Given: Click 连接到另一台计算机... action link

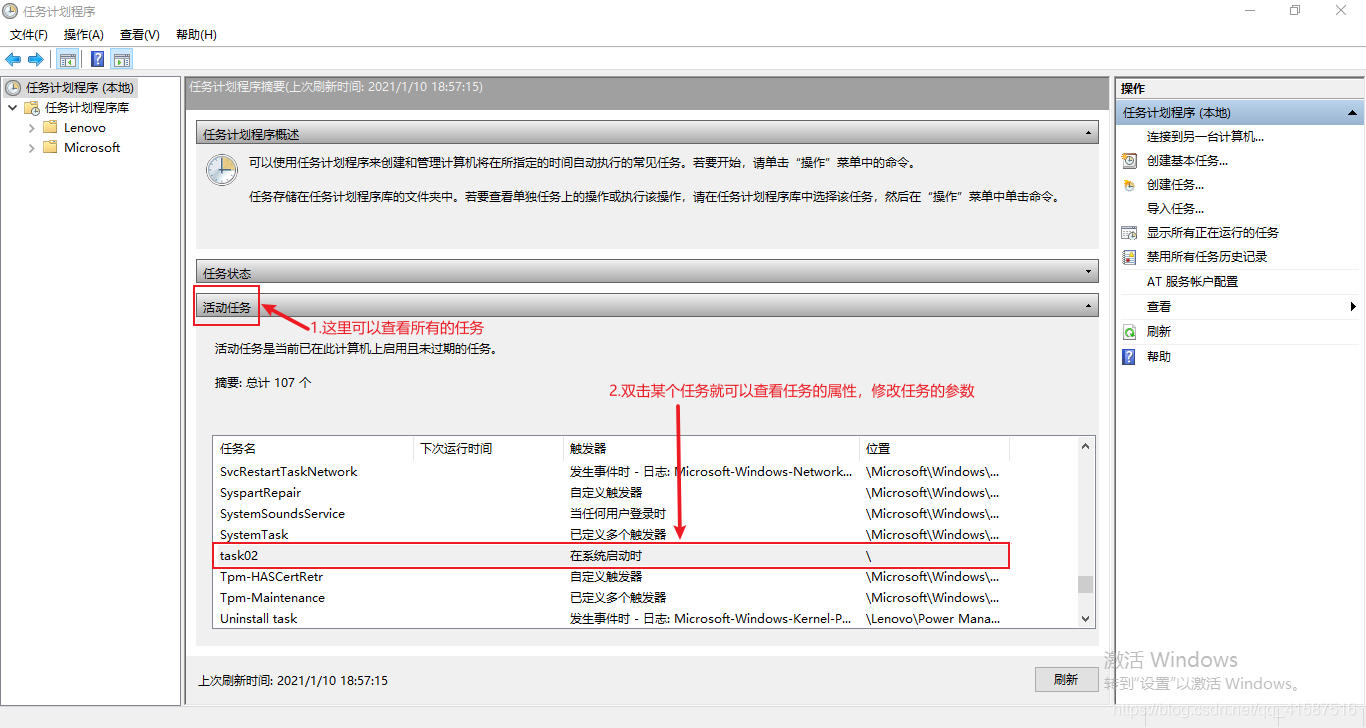Looking at the screenshot, I should (x=1205, y=136).
